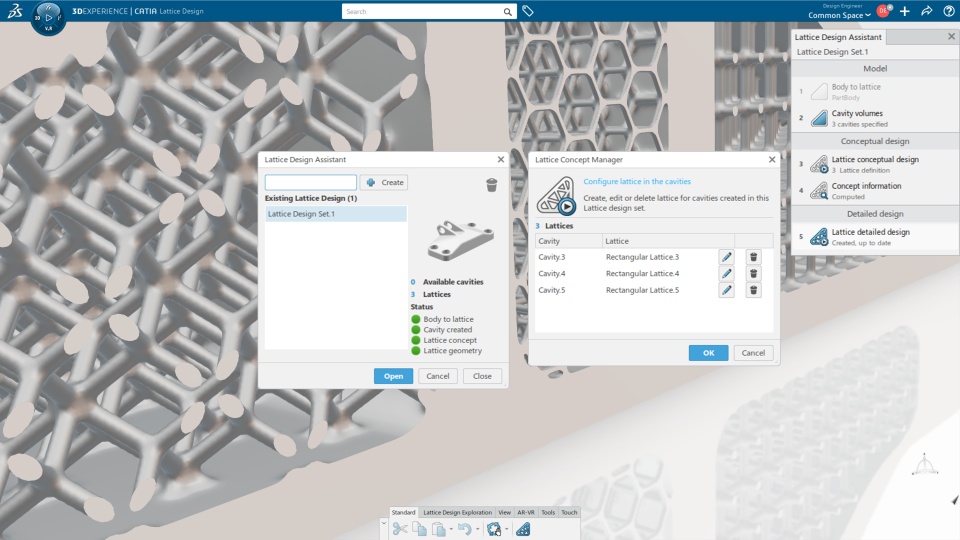Click the Lattice detailed design step icon

[x=819, y=237]
